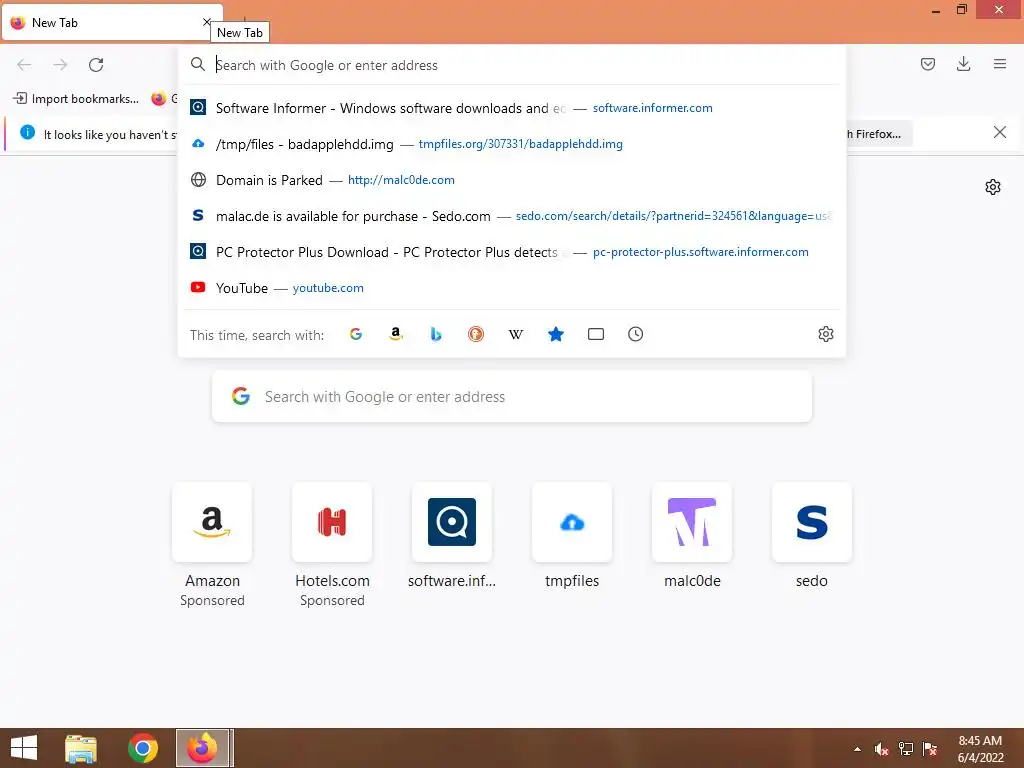The height and width of the screenshot is (768, 1024).
Task: Reload the current page
Action: [96, 65]
